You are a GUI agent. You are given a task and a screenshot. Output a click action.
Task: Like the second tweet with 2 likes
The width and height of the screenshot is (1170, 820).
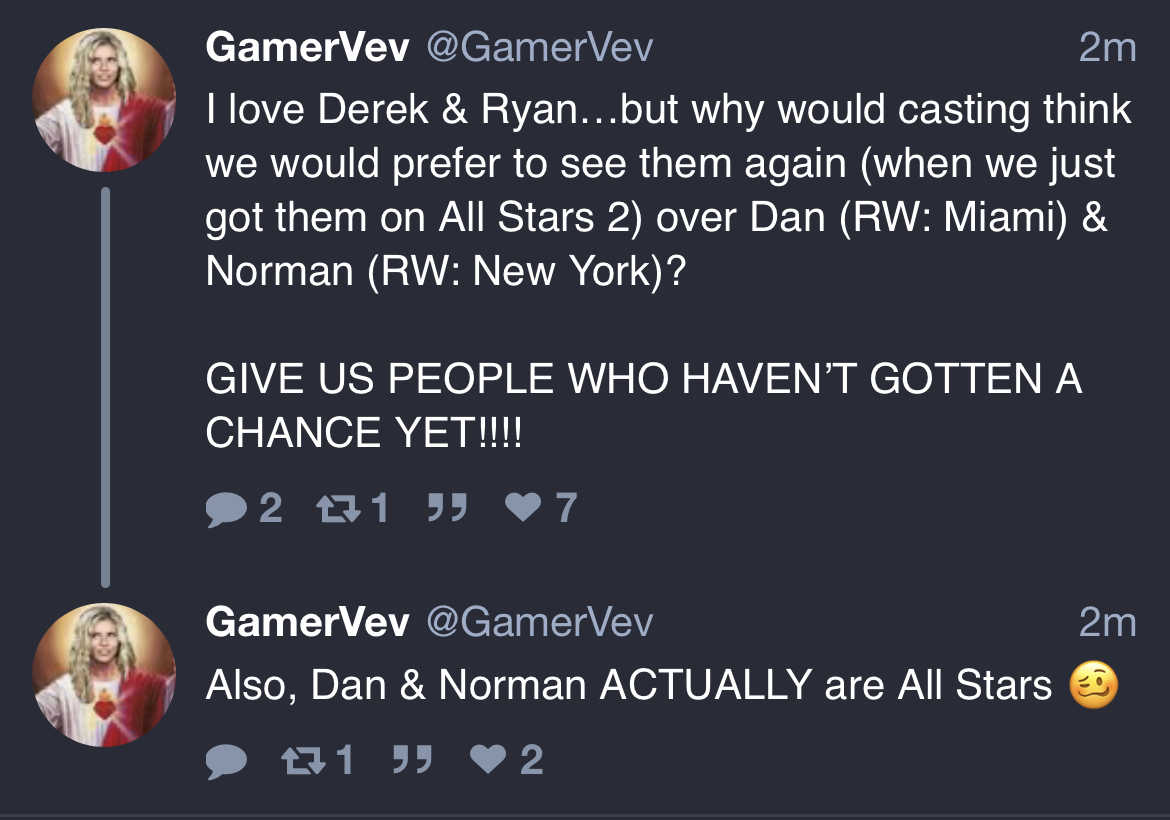pos(488,760)
